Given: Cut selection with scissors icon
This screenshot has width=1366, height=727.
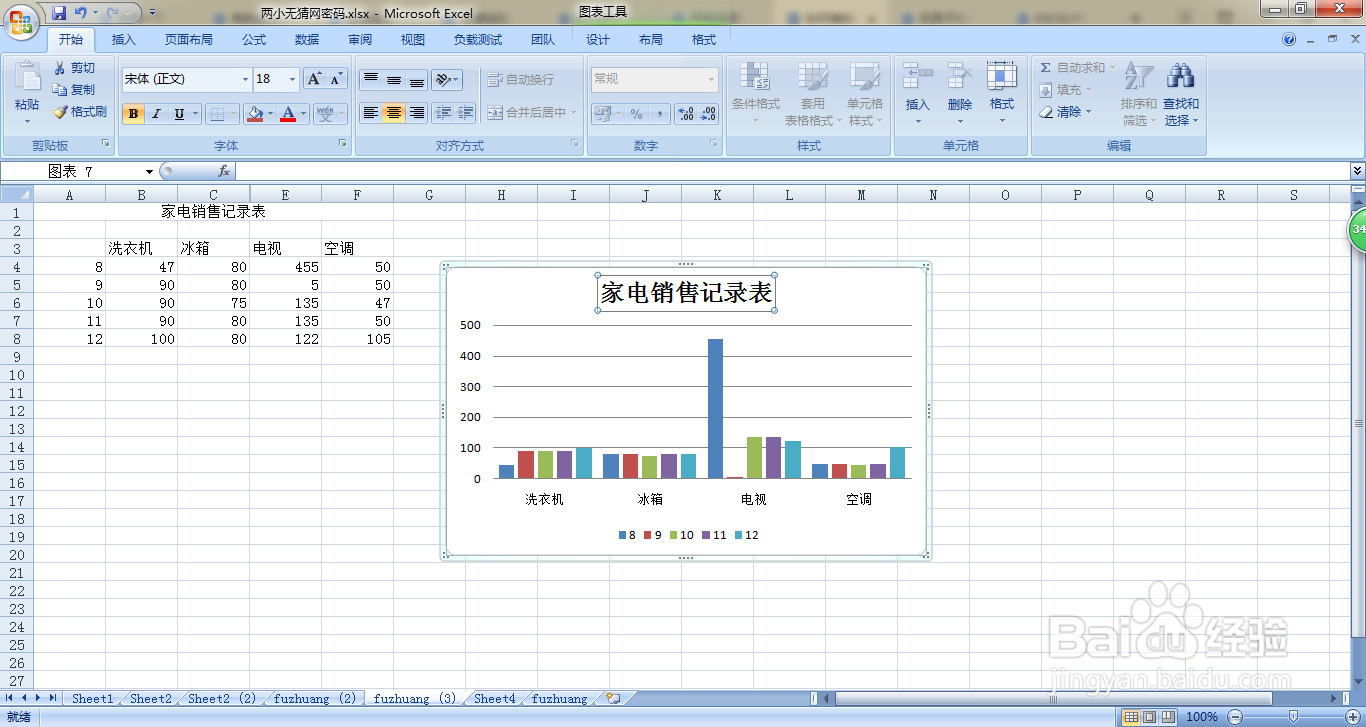Looking at the screenshot, I should coord(60,67).
